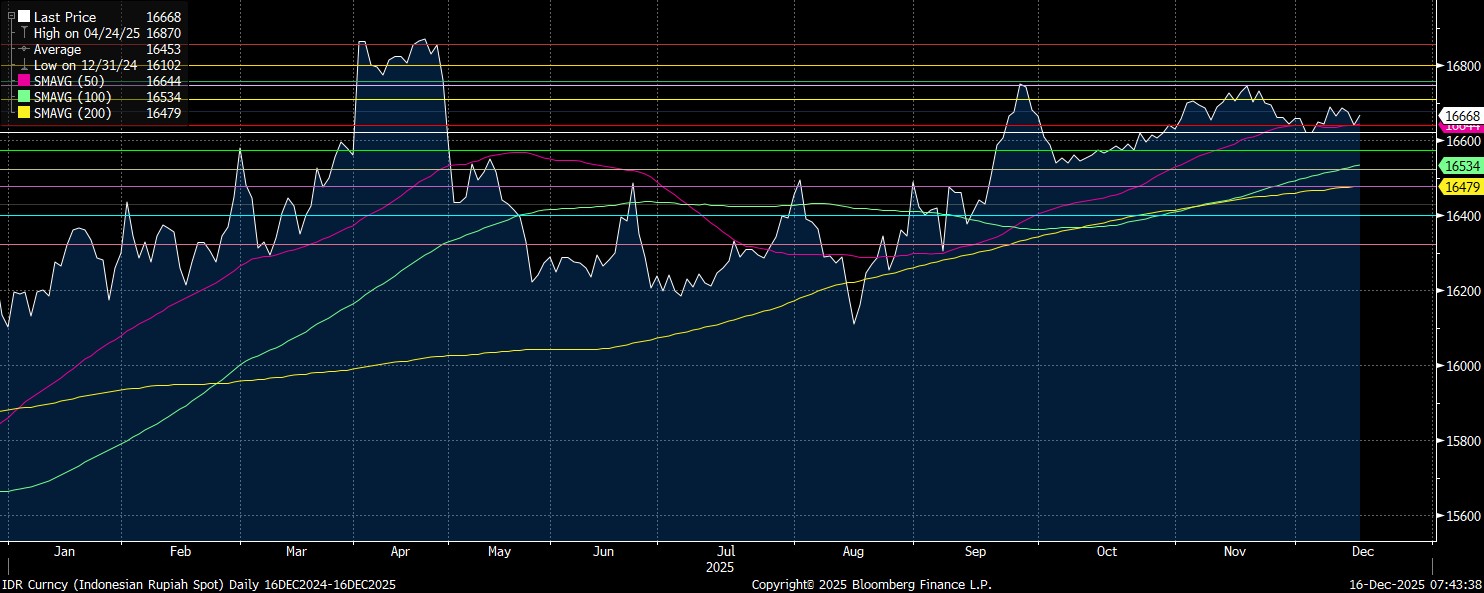The height and width of the screenshot is (593, 1484).
Task: Click the magenta SMAVG (50) legend swatch
Action: coord(24,81)
